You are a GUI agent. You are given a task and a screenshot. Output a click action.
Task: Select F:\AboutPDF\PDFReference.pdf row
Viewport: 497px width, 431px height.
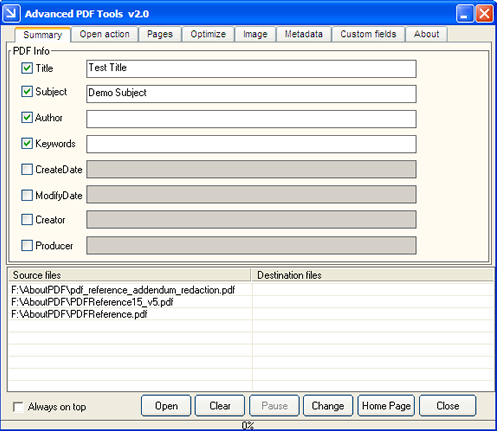[79, 314]
